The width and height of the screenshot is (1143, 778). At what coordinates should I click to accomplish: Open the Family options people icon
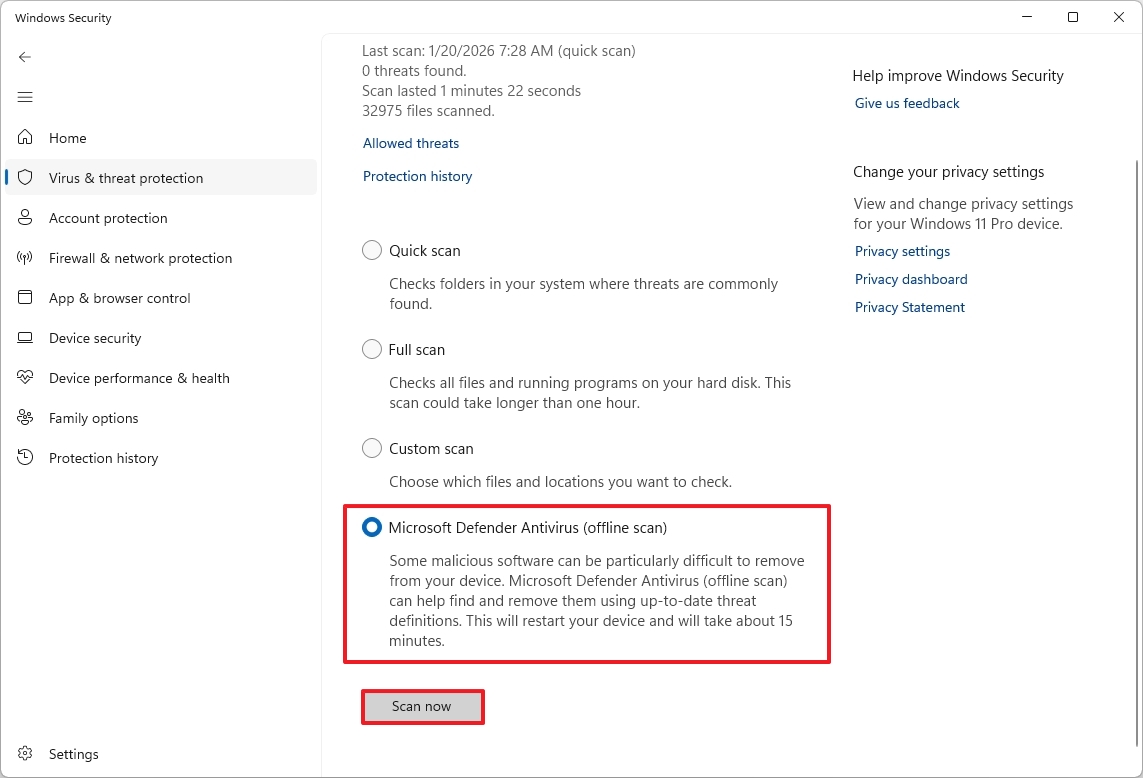25,418
